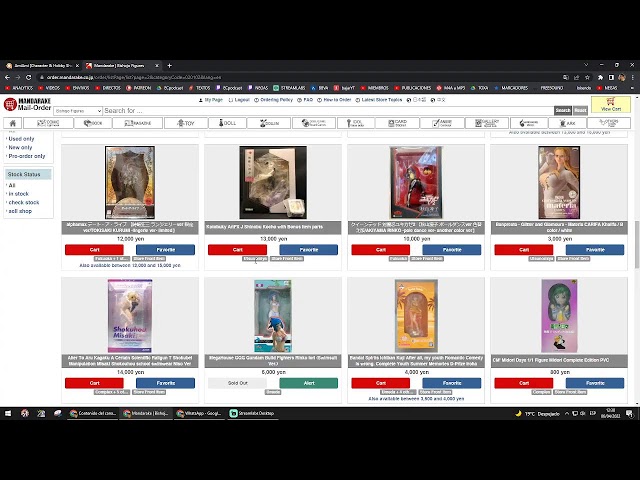Open the STREAMLABS bookmark

click(x=289, y=88)
